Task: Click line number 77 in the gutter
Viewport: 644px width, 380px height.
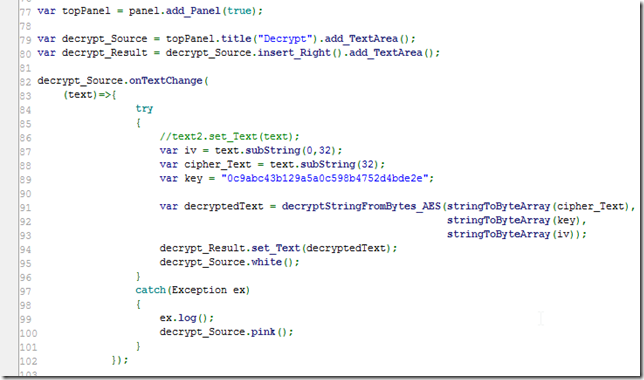Action: 25,12
